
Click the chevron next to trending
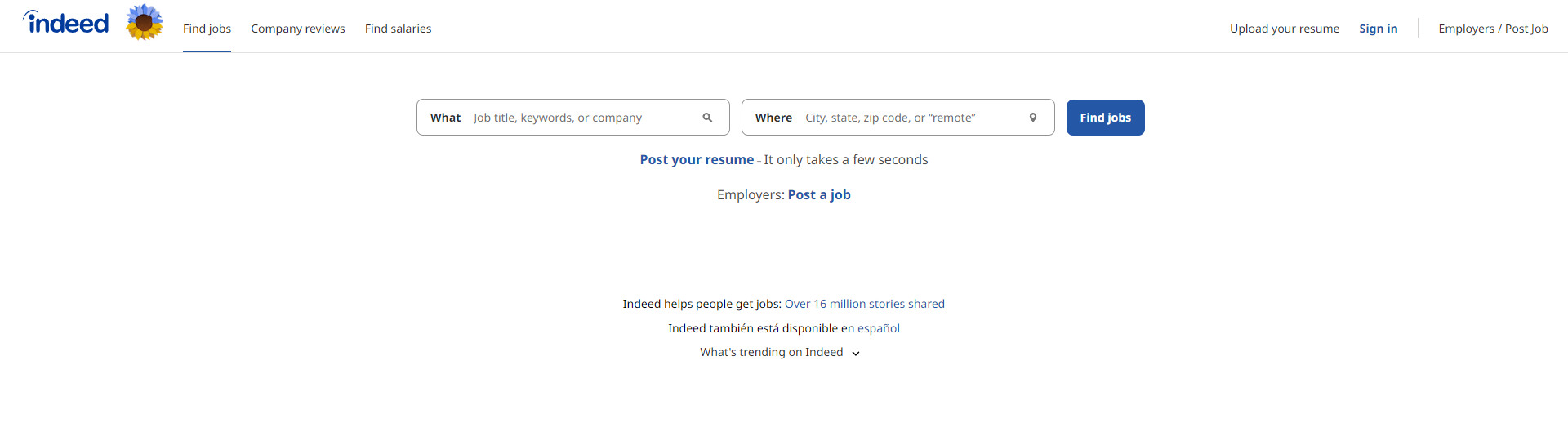pyautogui.click(x=856, y=354)
